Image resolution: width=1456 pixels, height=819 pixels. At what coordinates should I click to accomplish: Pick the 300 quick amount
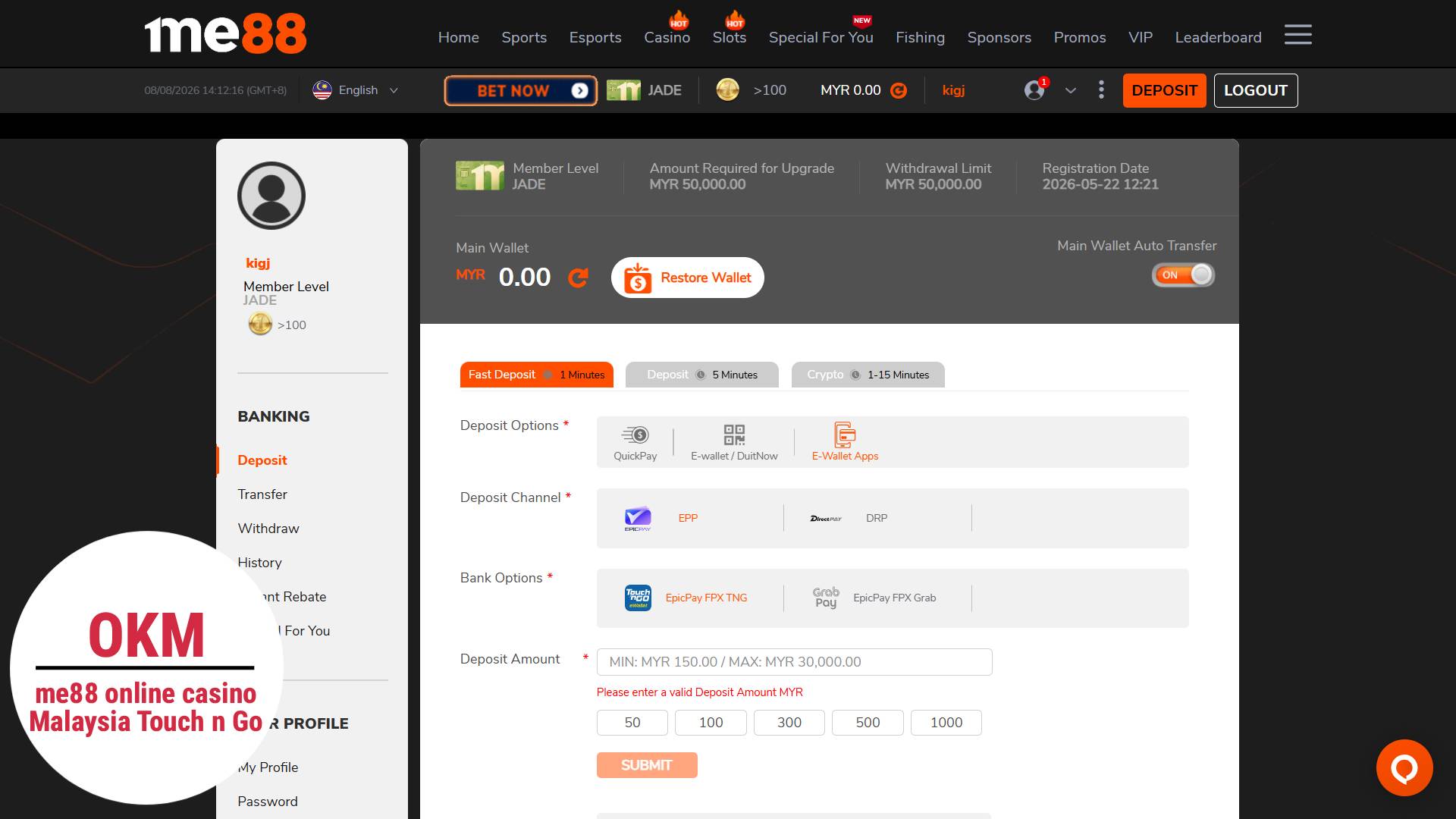789,723
